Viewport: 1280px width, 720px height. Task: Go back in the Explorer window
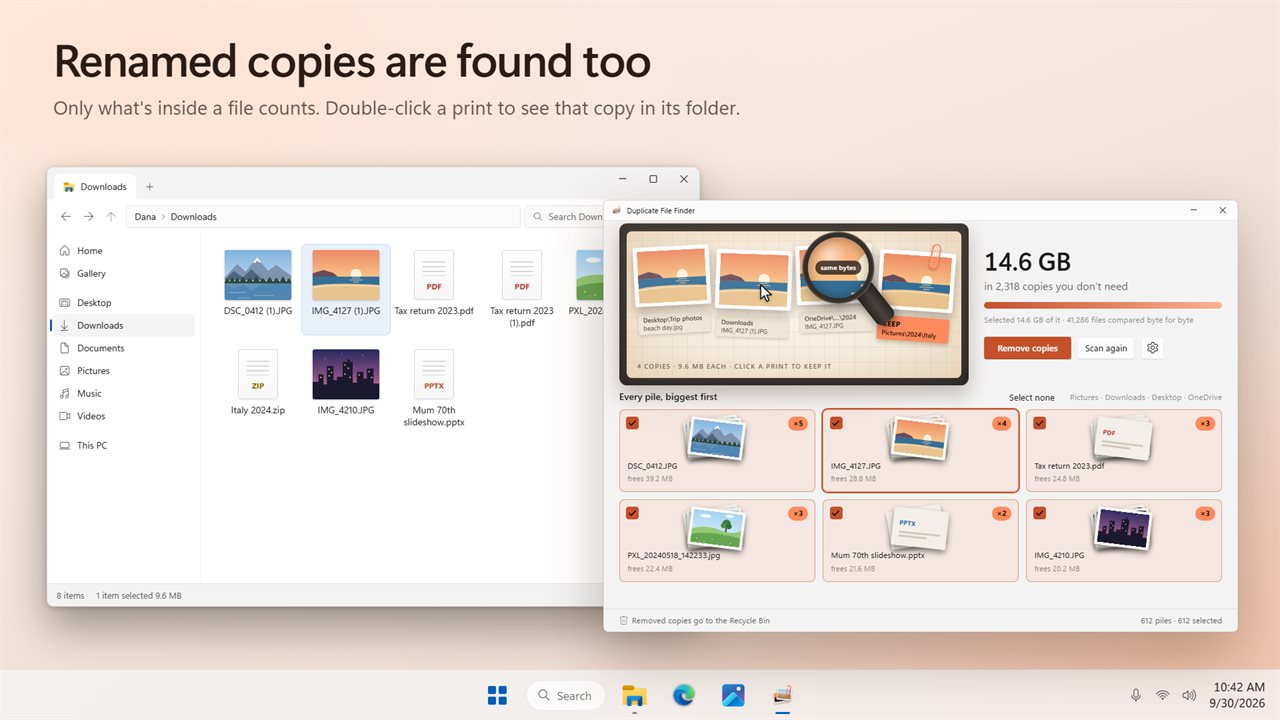[66, 216]
